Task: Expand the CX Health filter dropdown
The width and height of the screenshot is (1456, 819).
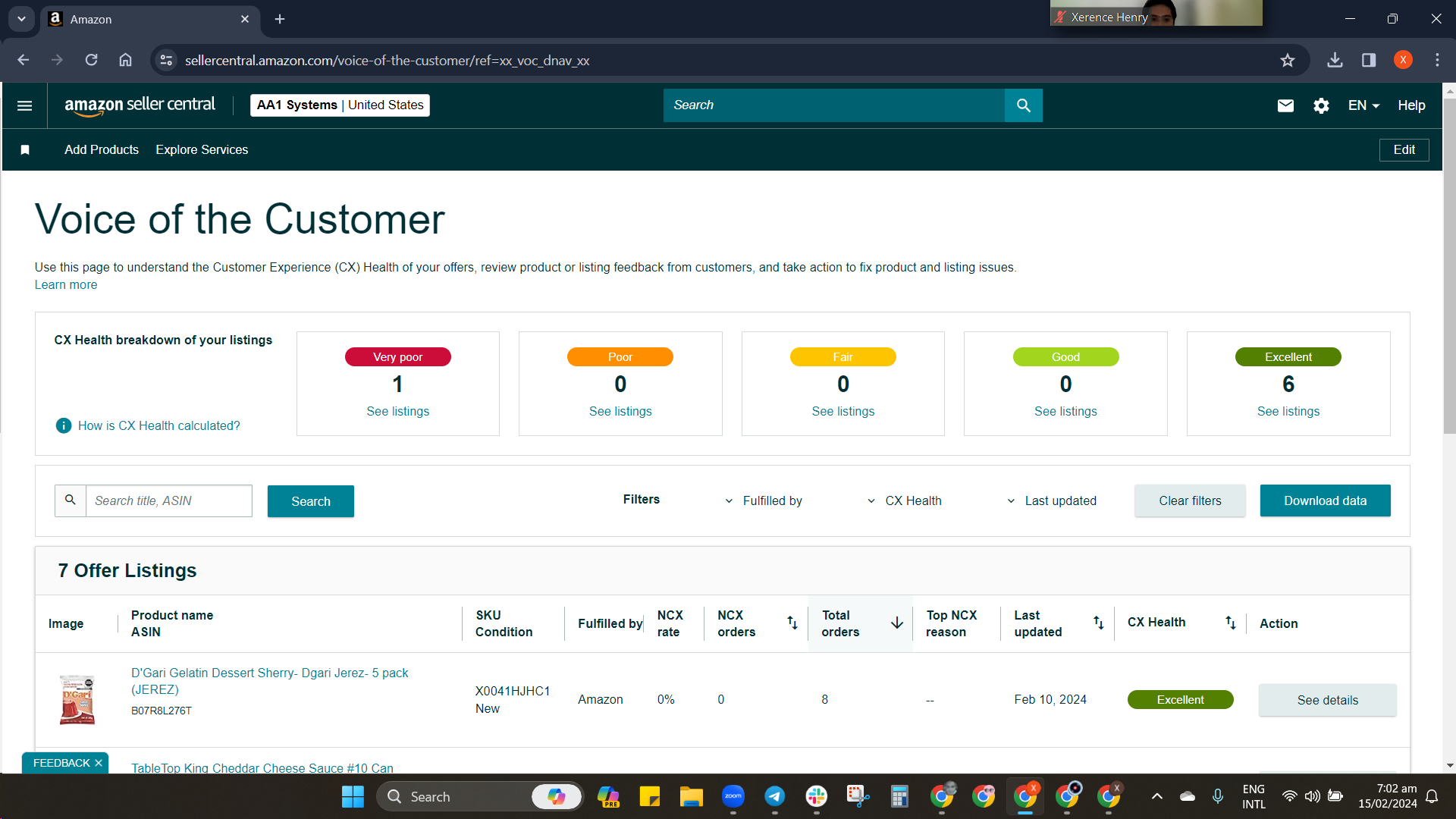Action: point(905,500)
